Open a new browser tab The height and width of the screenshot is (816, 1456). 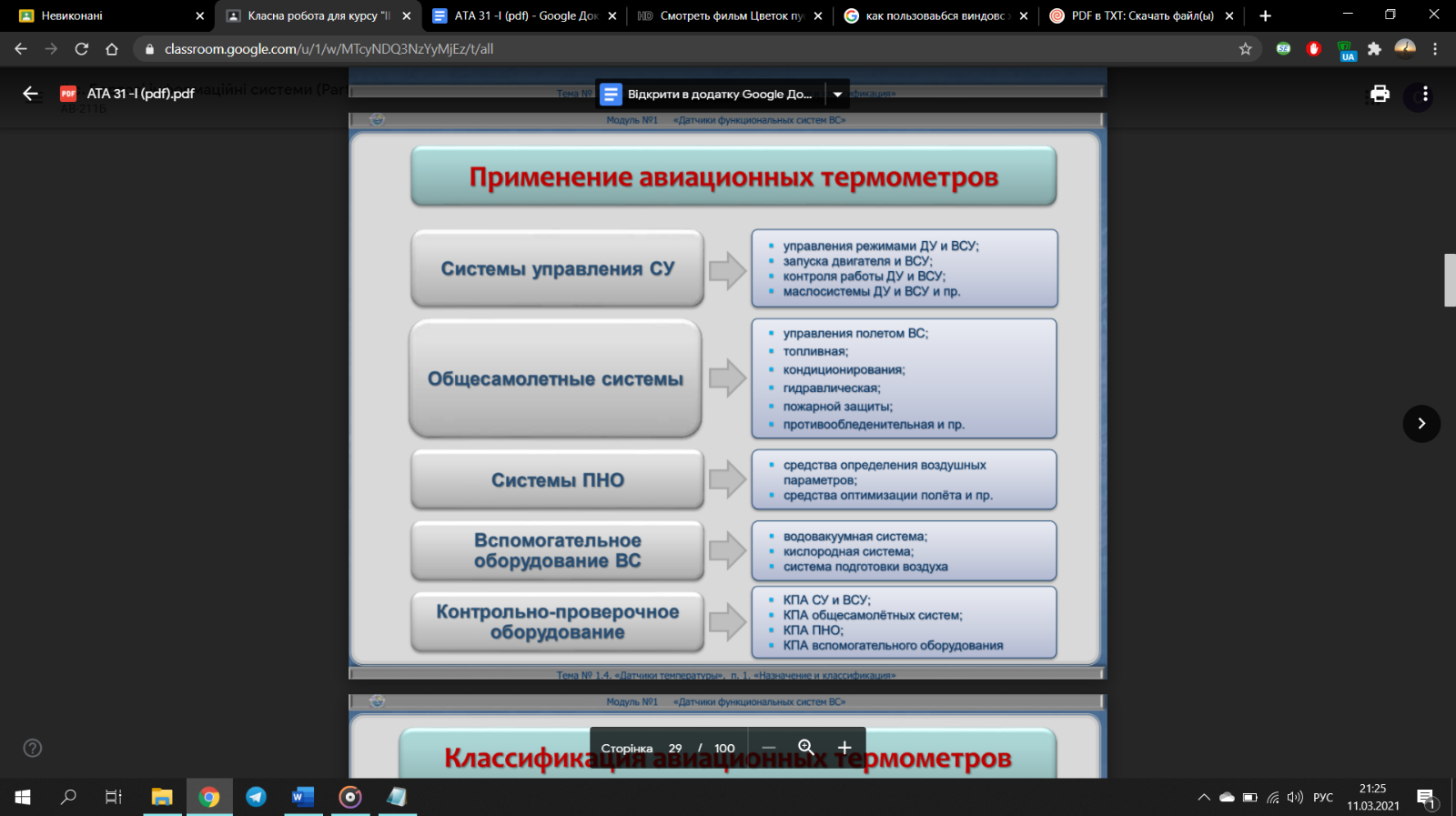click(1265, 15)
